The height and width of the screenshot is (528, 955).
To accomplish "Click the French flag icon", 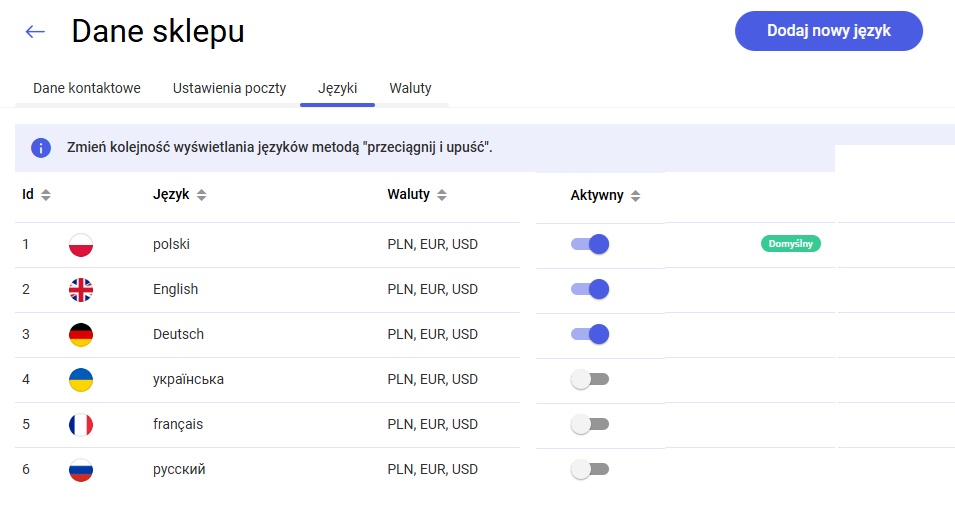I will (x=81, y=425).
